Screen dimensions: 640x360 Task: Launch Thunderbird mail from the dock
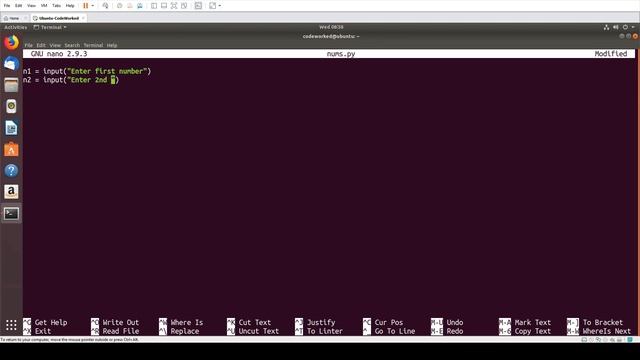[x=11, y=64]
